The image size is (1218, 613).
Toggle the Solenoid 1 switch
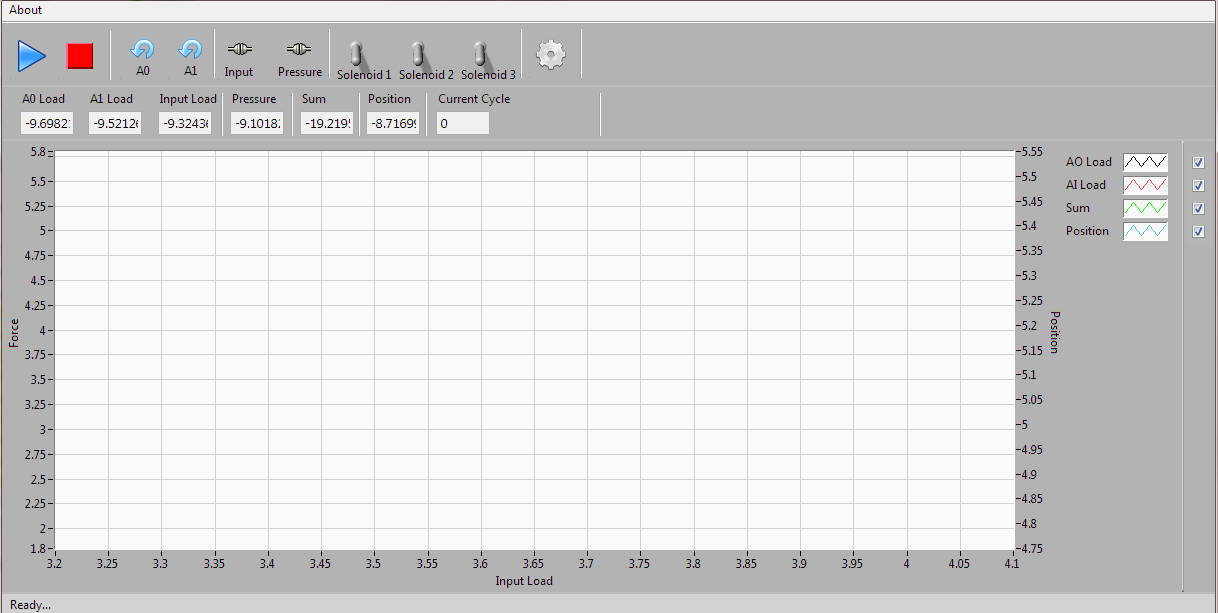coord(357,53)
